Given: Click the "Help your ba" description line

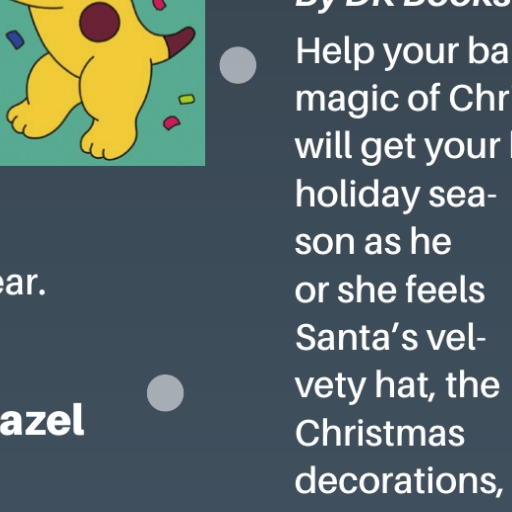Looking at the screenshot, I should pos(403,53).
